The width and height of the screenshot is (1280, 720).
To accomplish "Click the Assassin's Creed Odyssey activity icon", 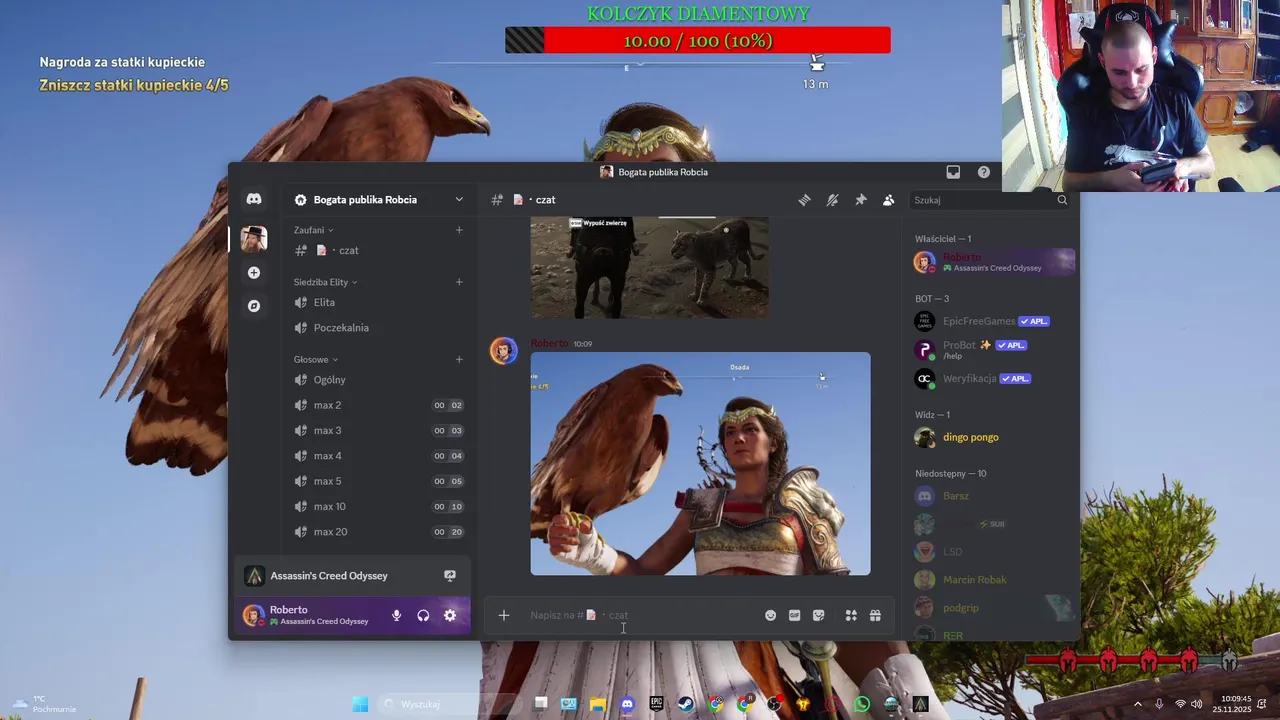I will (x=254, y=576).
